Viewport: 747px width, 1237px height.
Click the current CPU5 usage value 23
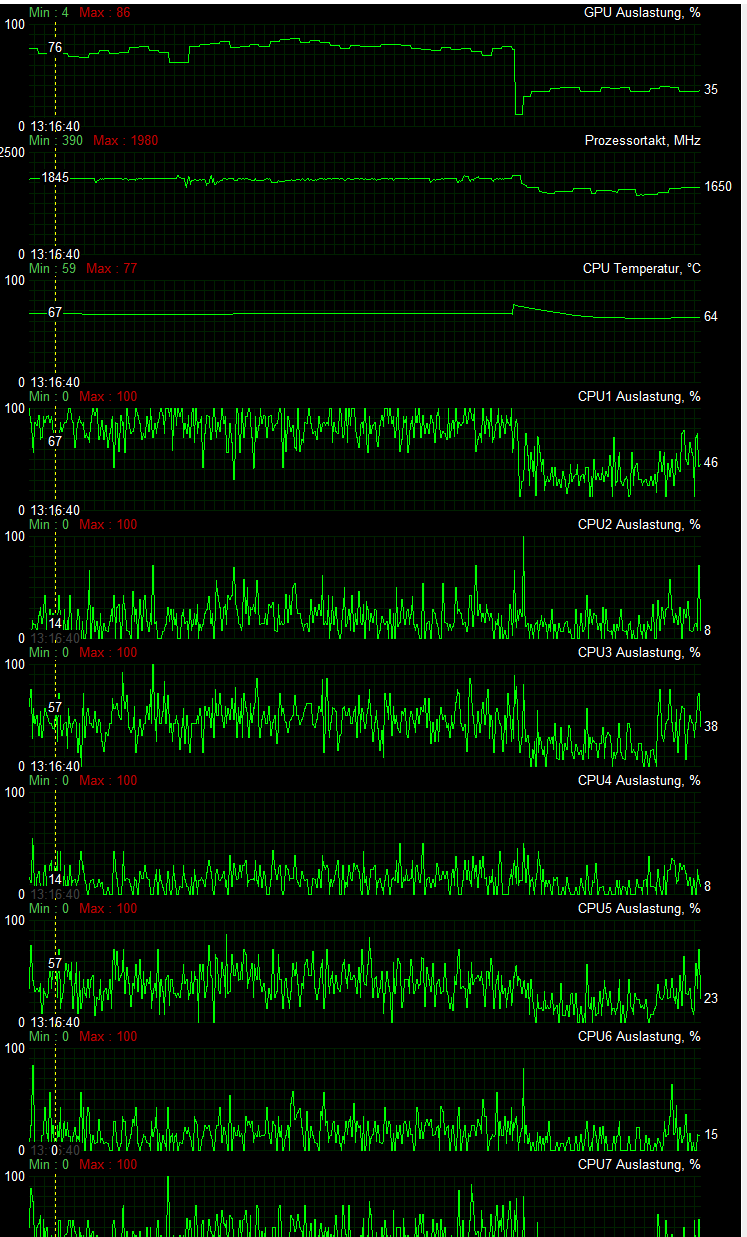click(710, 999)
